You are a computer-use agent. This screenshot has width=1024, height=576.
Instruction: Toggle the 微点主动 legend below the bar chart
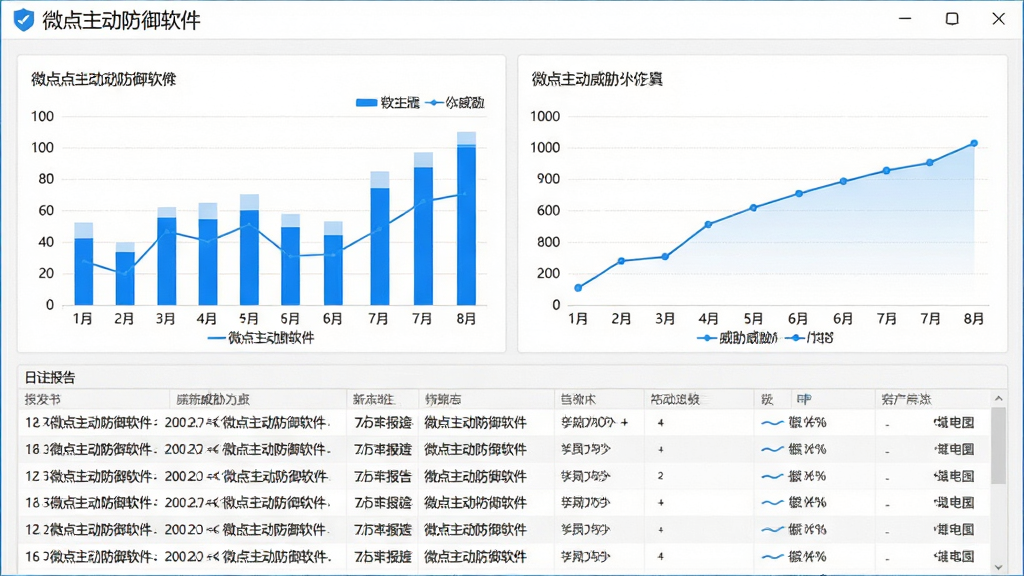click(261, 338)
